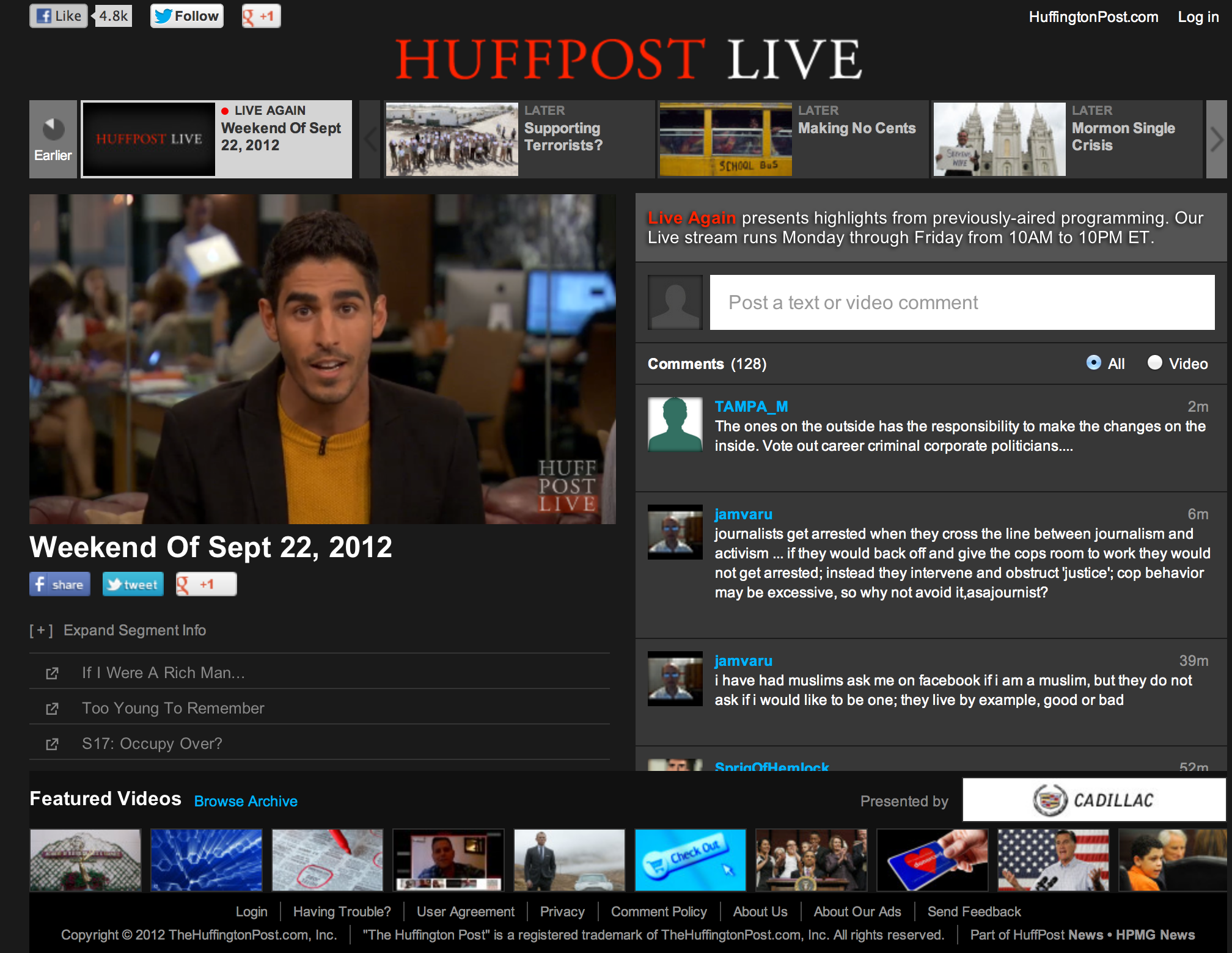1232x953 pixels.
Task: Click the Facebook Like button at top
Action: pyautogui.click(x=59, y=16)
